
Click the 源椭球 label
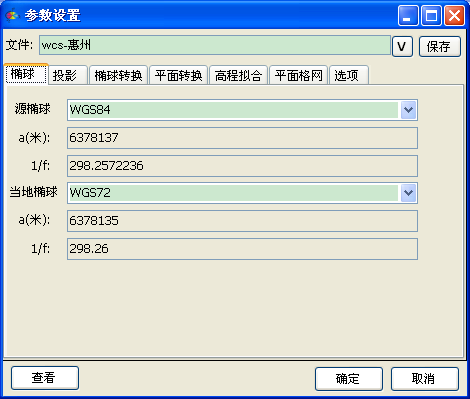click(32, 109)
